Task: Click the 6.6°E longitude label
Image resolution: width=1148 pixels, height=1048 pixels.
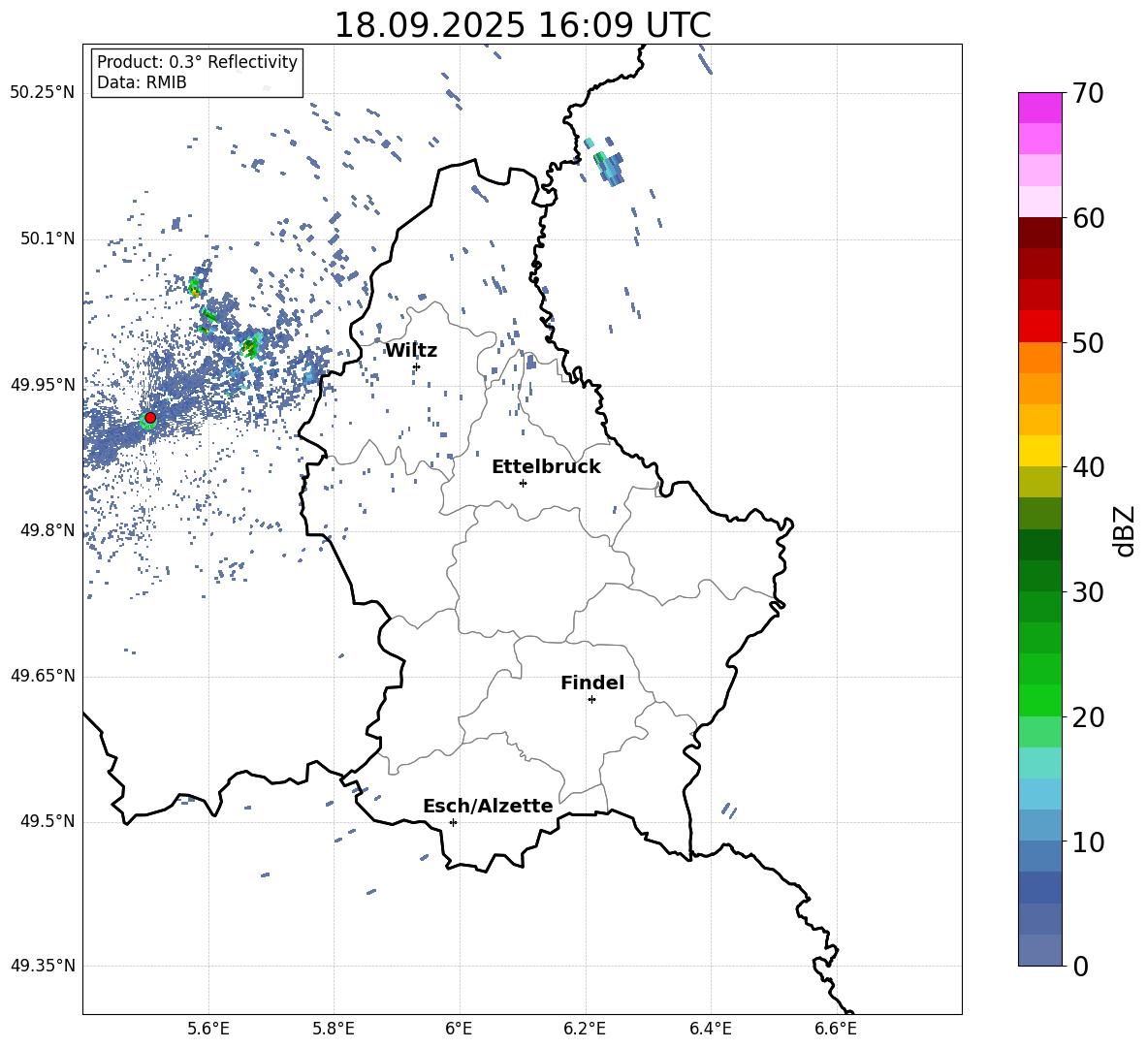Action: pos(836,1029)
